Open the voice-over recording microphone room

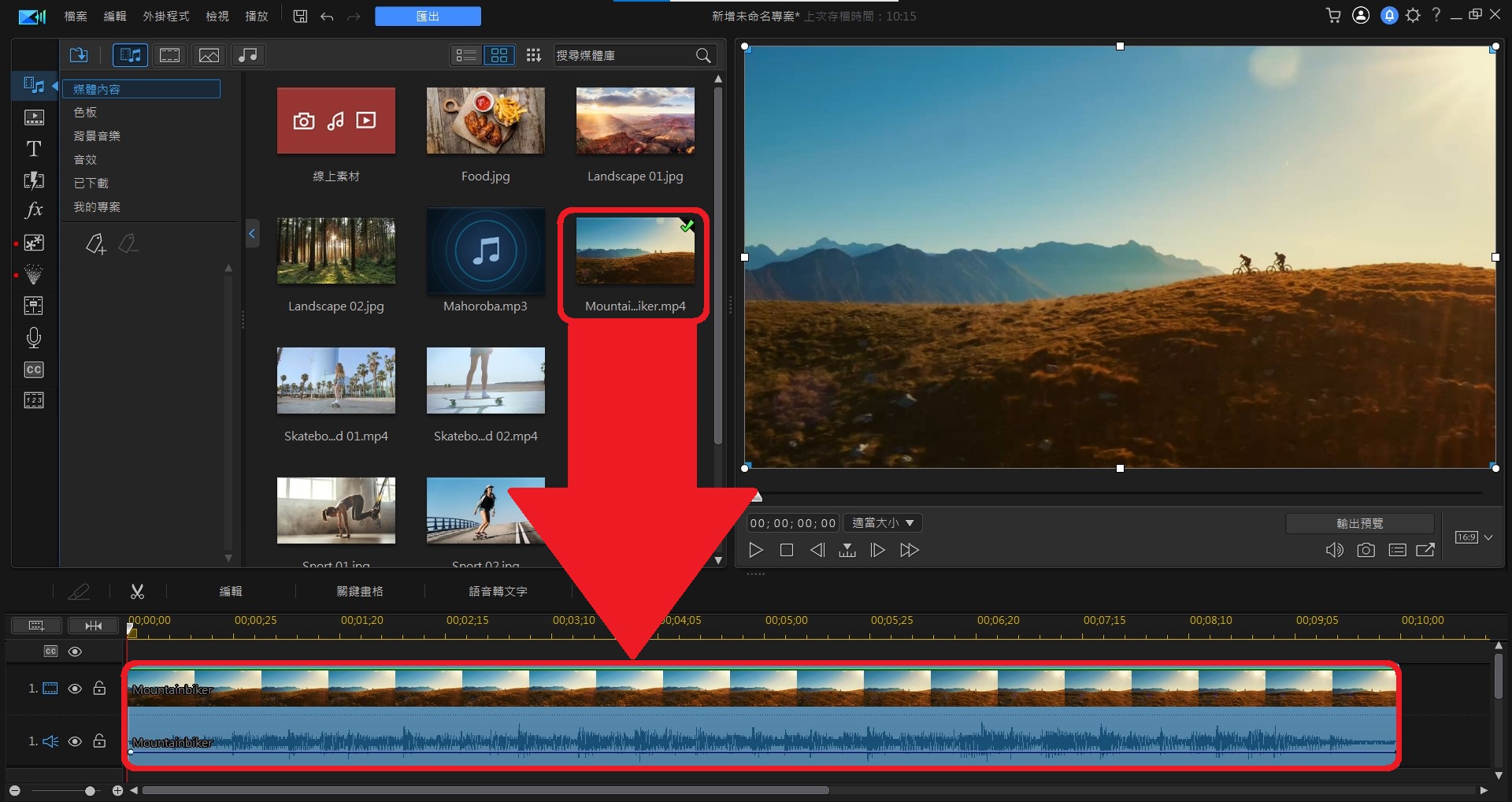pyautogui.click(x=33, y=338)
